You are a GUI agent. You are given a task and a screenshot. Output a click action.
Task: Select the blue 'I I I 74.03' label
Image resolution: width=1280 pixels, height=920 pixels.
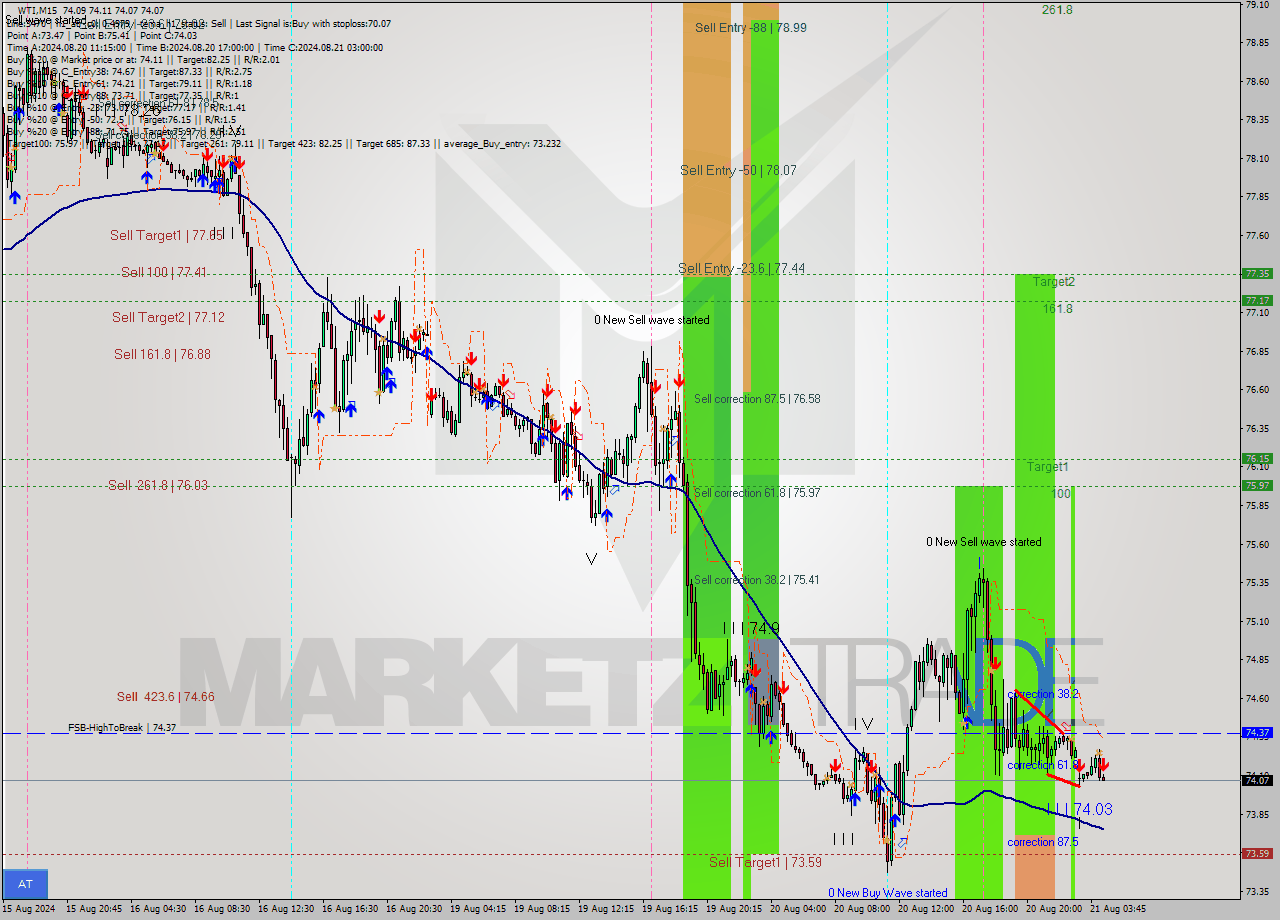click(1079, 810)
